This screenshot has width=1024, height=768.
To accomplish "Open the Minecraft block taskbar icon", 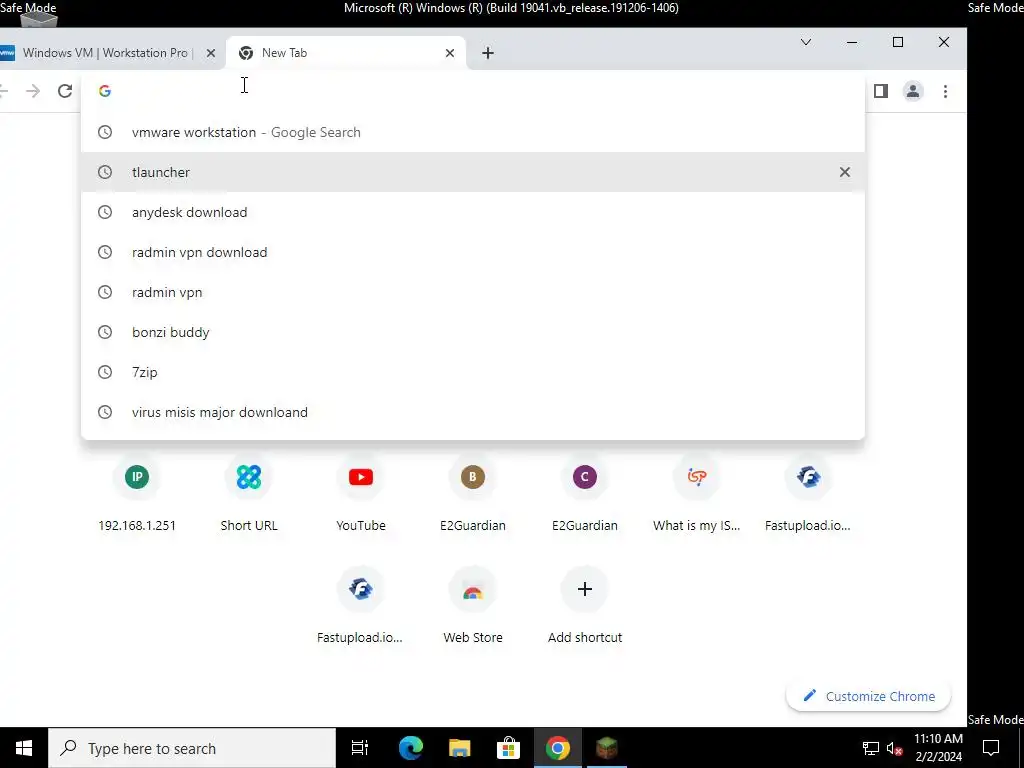I will pyautogui.click(x=607, y=748).
